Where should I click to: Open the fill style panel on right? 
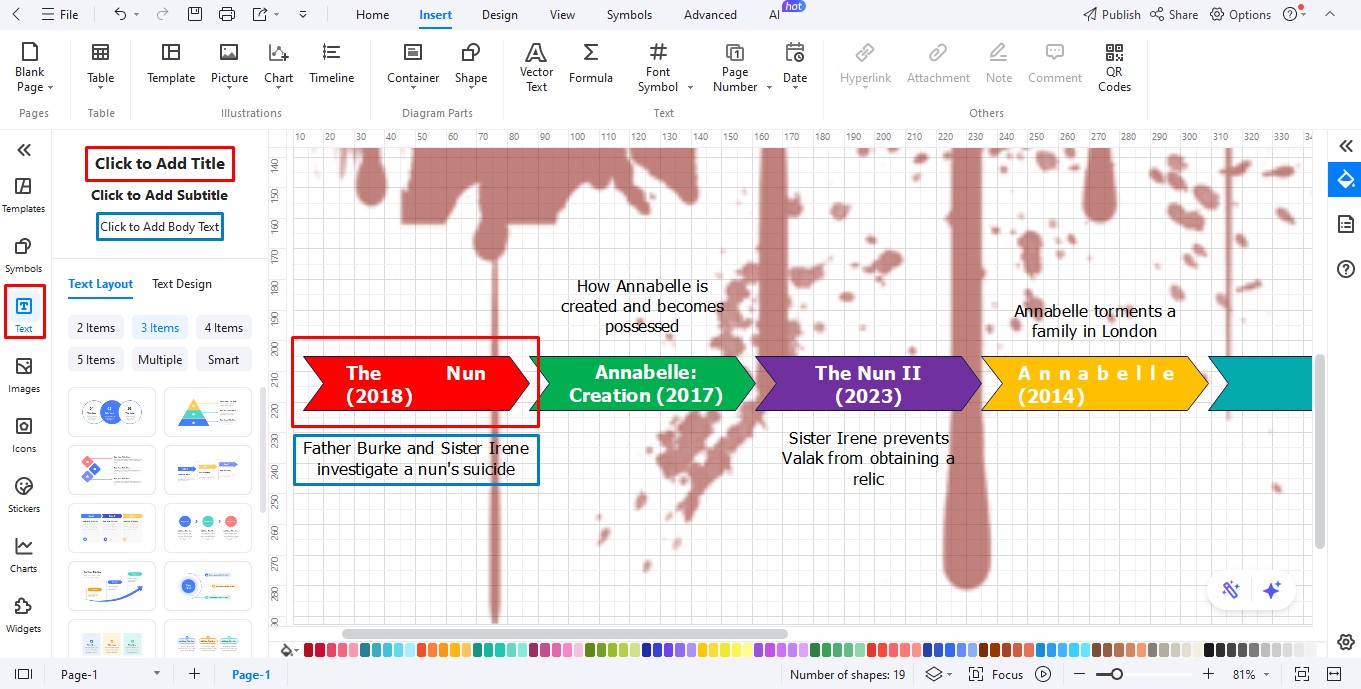1345,179
